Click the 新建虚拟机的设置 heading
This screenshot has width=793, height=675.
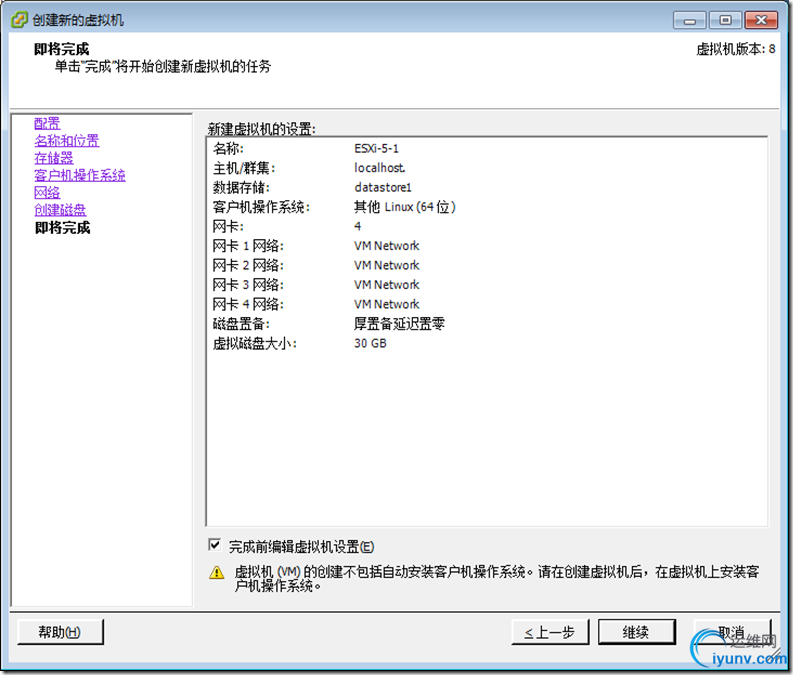coord(261,129)
